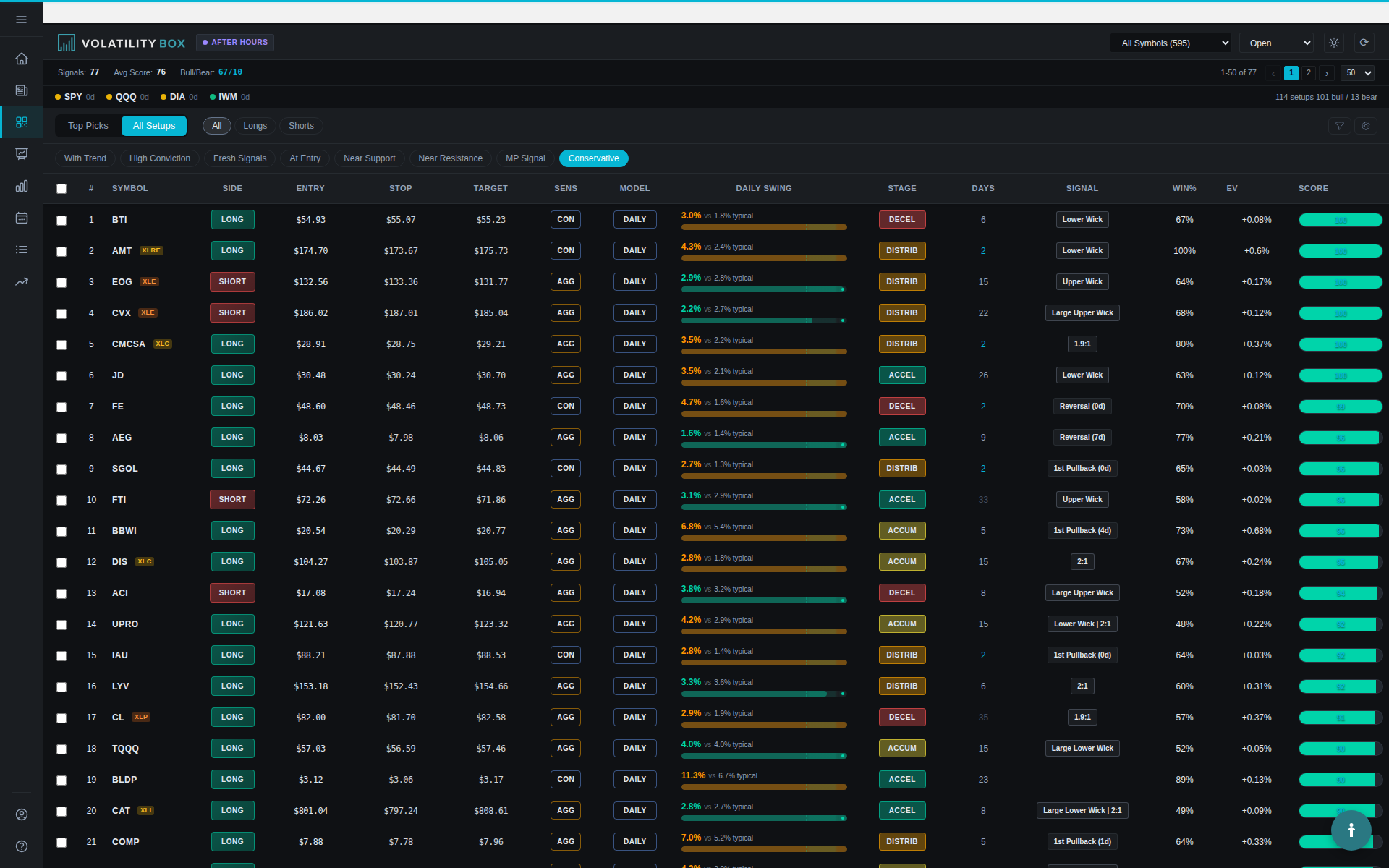The height and width of the screenshot is (868, 1389).
Task: Toggle the select-all header checkbox
Action: point(61,189)
